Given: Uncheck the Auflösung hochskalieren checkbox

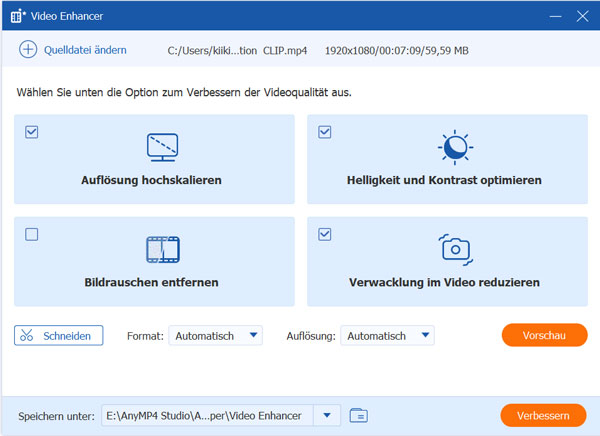Looking at the screenshot, I should pos(31,132).
